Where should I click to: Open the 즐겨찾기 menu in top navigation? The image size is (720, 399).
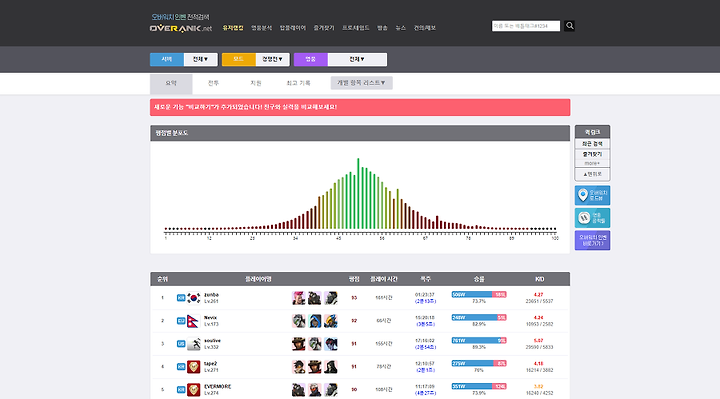324,28
